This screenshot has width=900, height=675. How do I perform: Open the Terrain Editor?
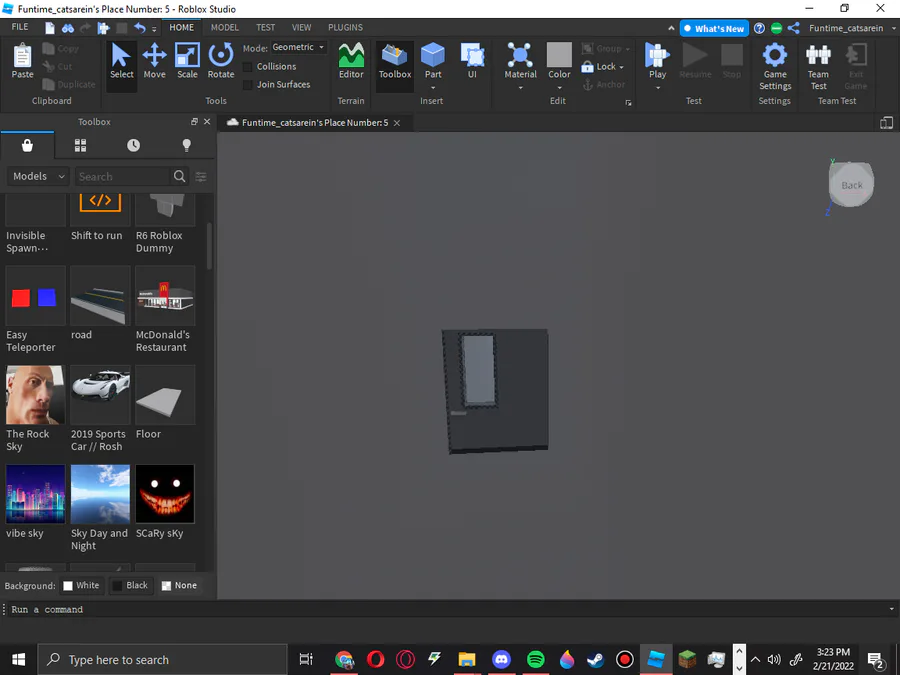pyautogui.click(x=351, y=60)
